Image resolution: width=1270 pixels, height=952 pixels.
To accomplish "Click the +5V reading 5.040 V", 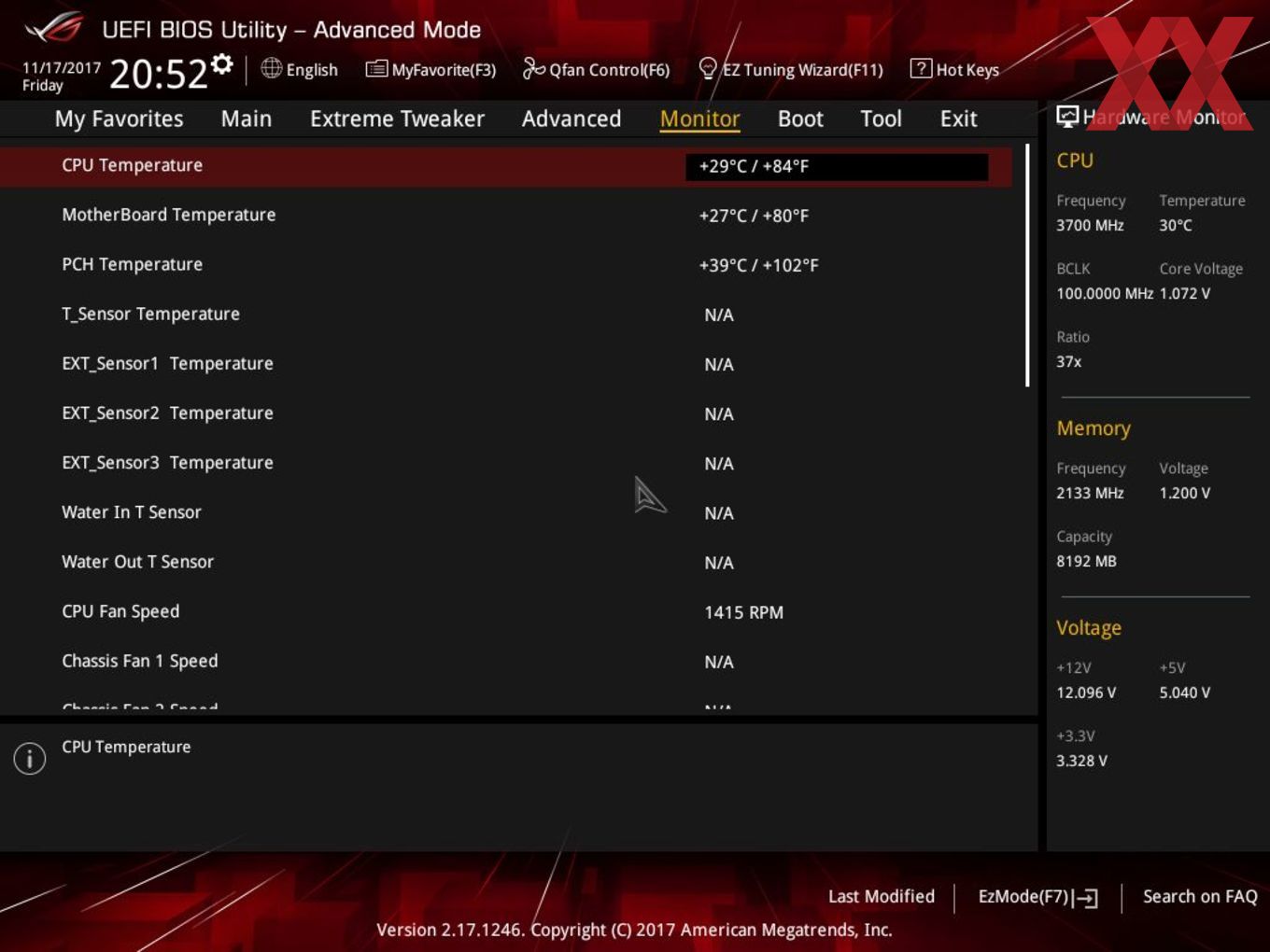I will pyautogui.click(x=1185, y=693).
